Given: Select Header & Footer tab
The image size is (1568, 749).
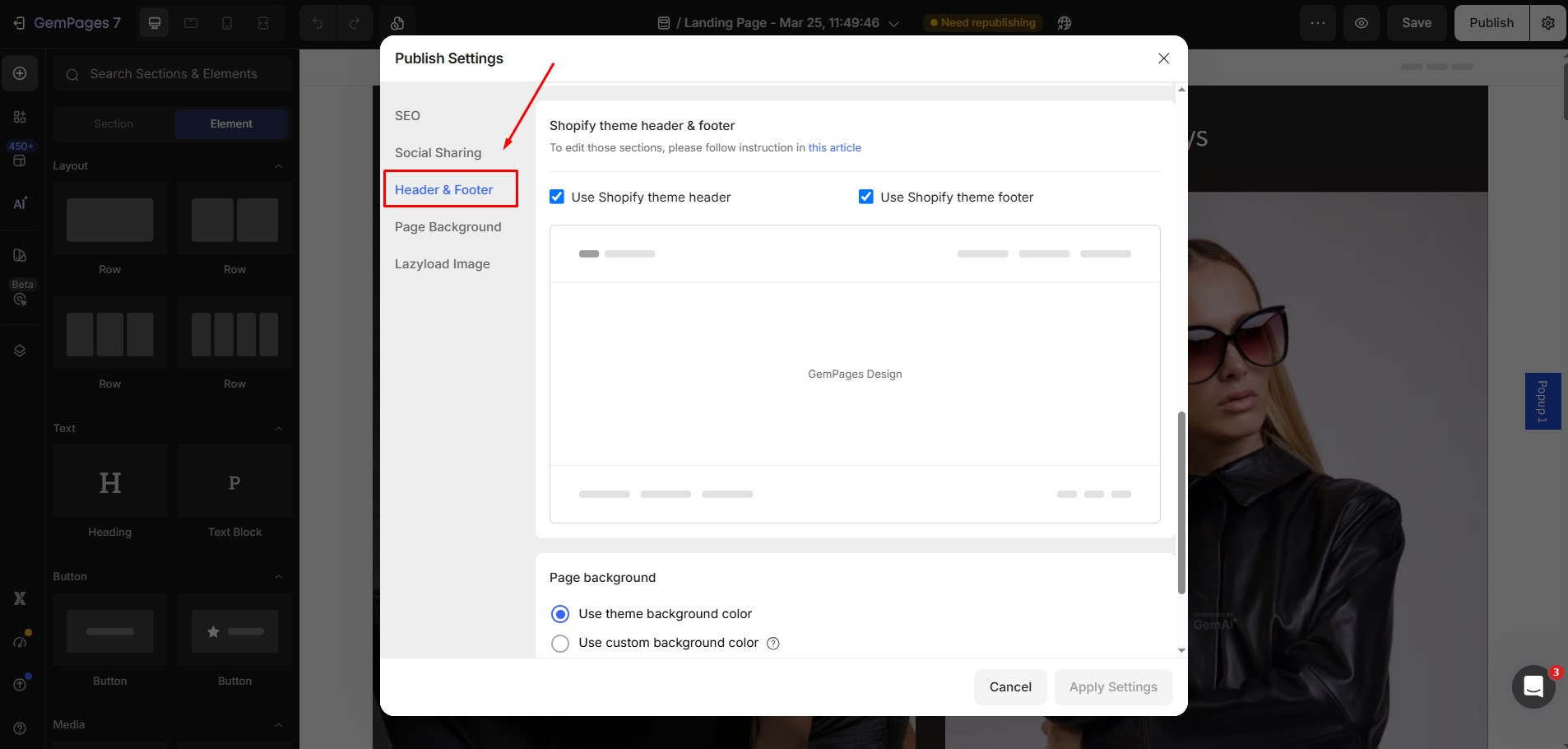Looking at the screenshot, I should click(x=443, y=189).
